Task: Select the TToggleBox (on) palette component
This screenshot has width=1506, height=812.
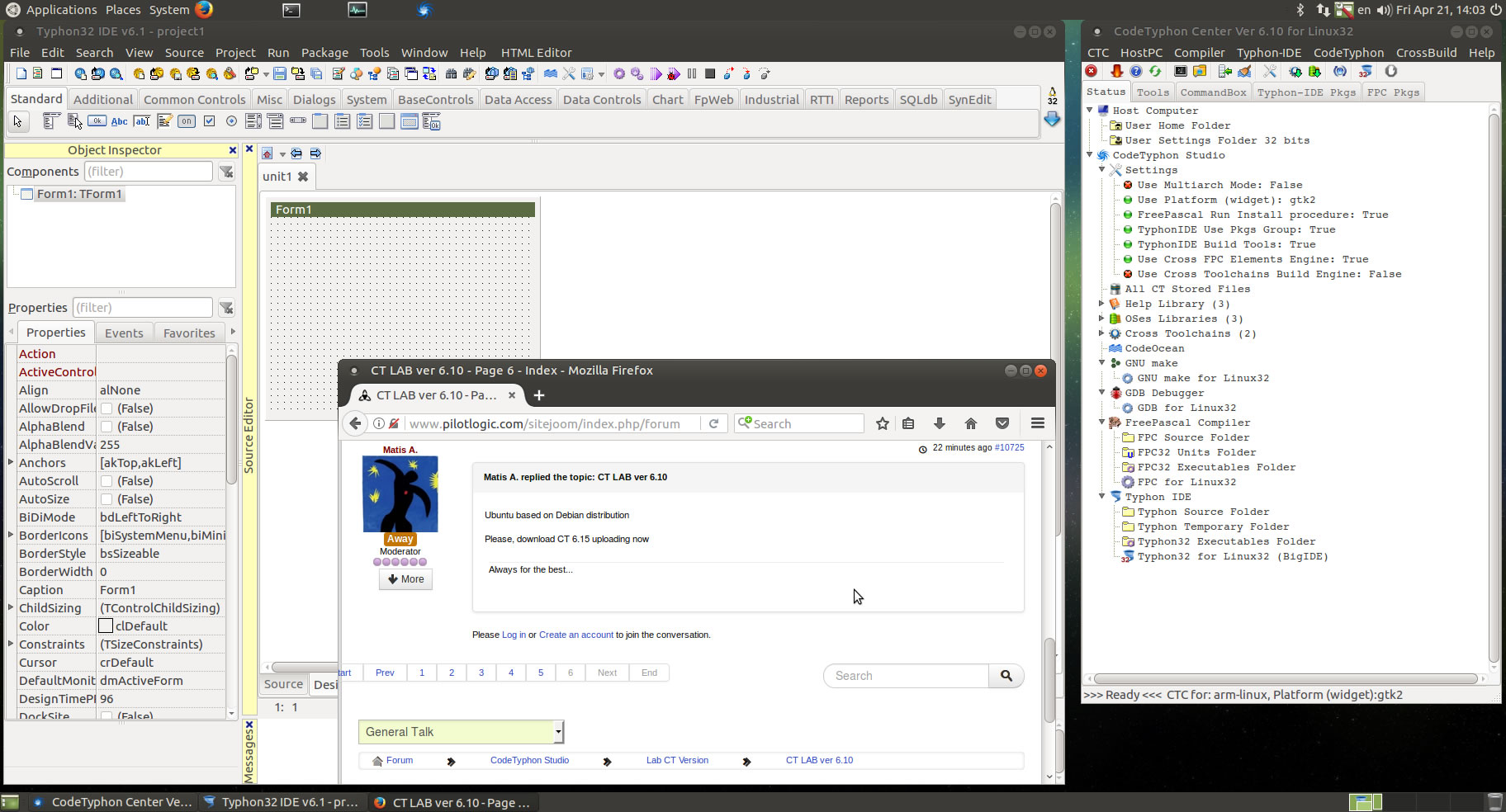Action: coord(187,121)
